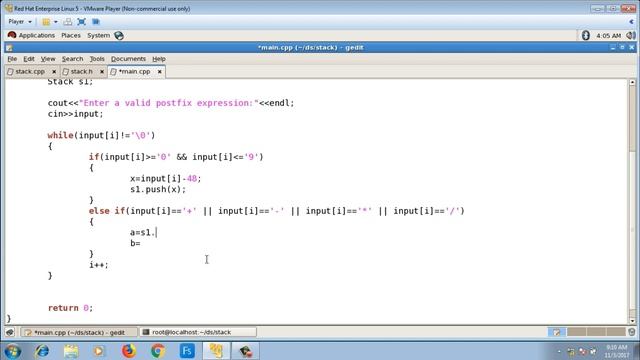
Task: Click on the 'return 0;' line
Action: coord(70,308)
